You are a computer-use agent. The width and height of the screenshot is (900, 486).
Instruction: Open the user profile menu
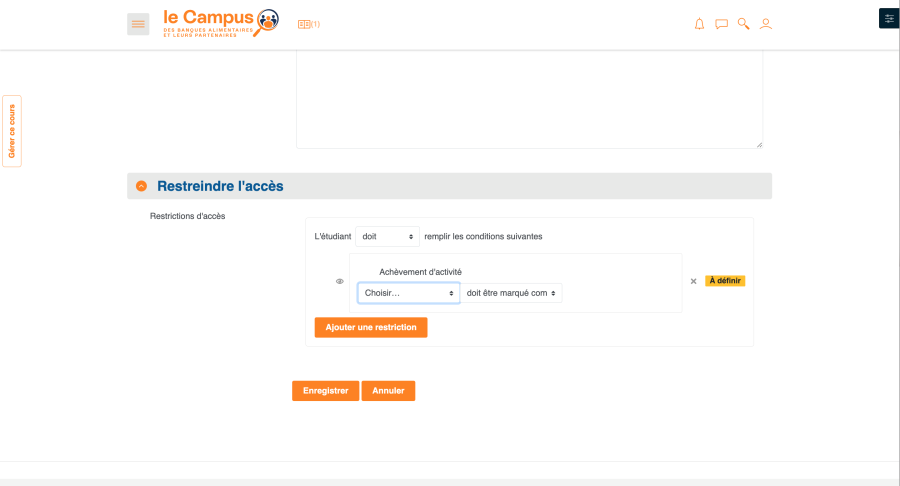[766, 24]
